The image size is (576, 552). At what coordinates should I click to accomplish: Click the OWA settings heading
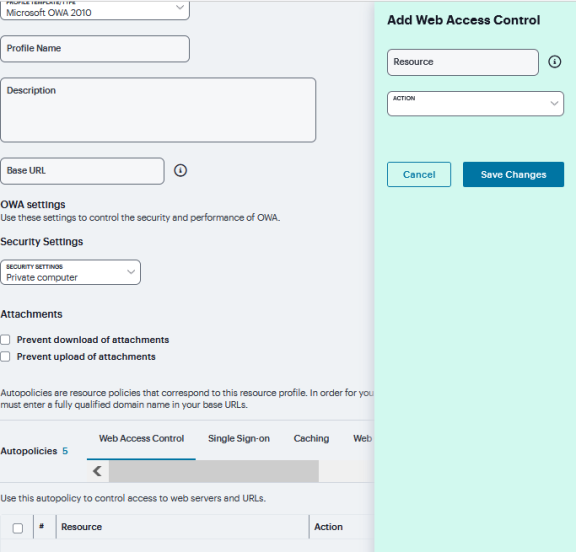33,205
